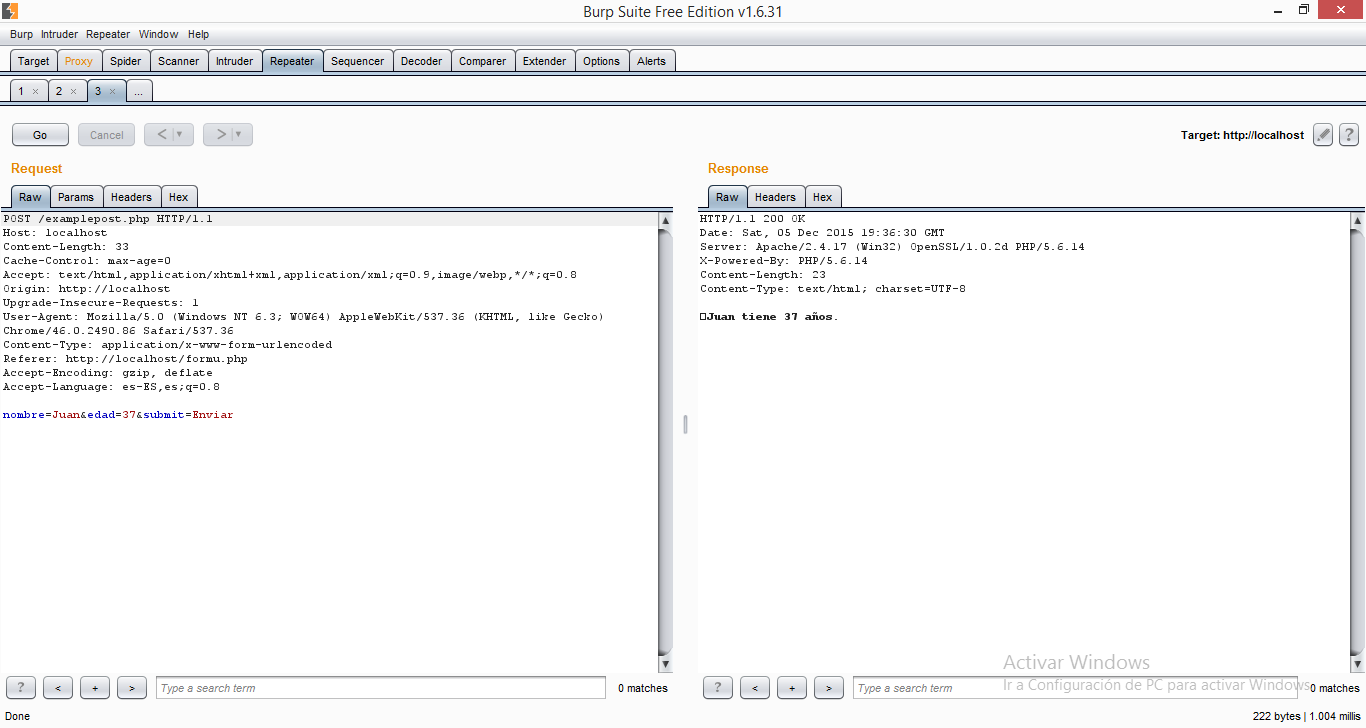Show the request Hex tab
Image resolution: width=1366 pixels, height=728 pixels.
[x=179, y=197]
